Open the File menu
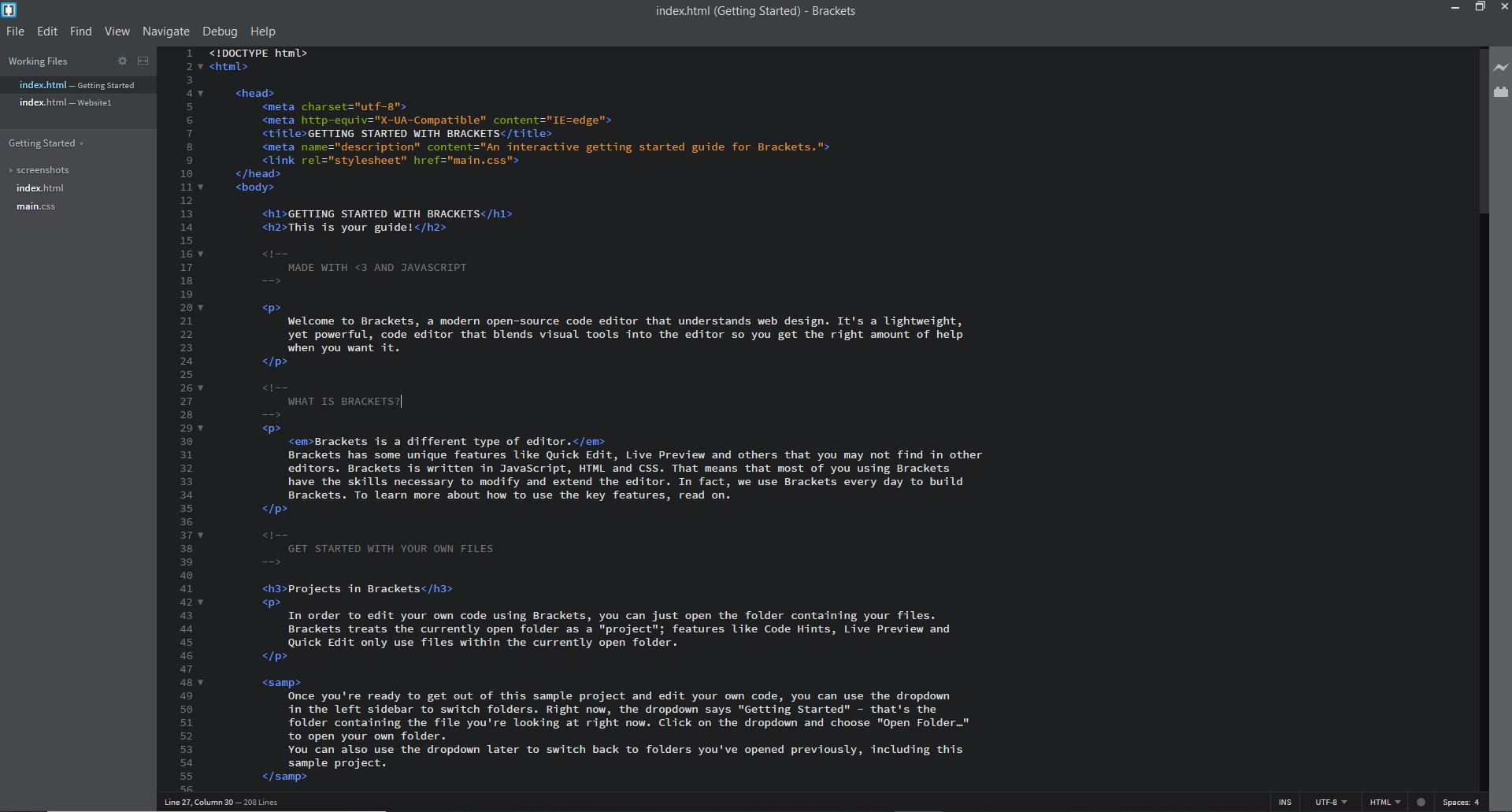1512x812 pixels. (x=15, y=32)
